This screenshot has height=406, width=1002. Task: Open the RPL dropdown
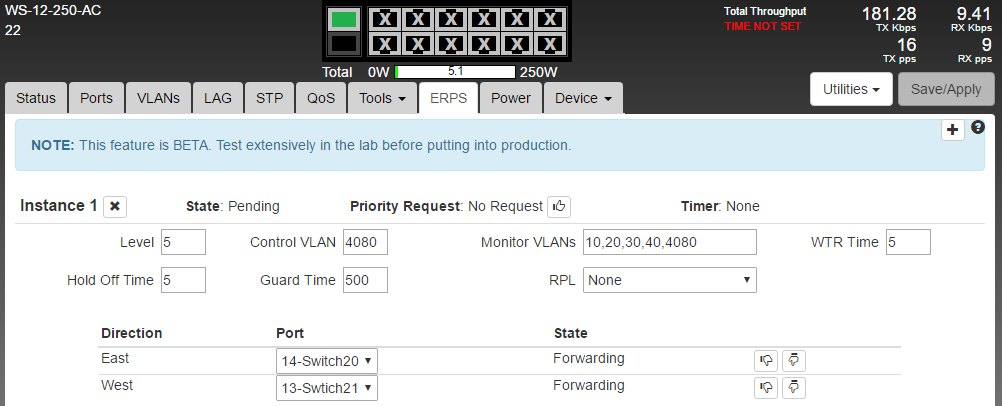[x=670, y=280]
